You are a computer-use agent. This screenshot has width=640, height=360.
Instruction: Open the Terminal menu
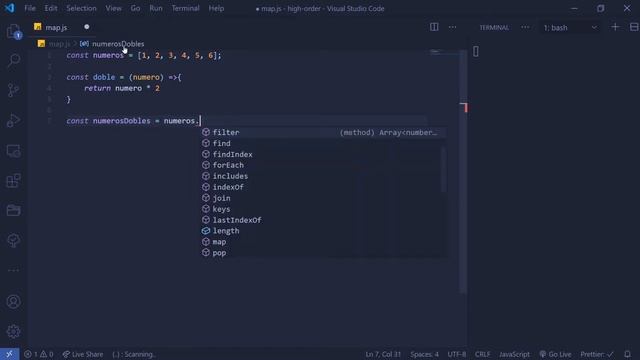coord(185,8)
